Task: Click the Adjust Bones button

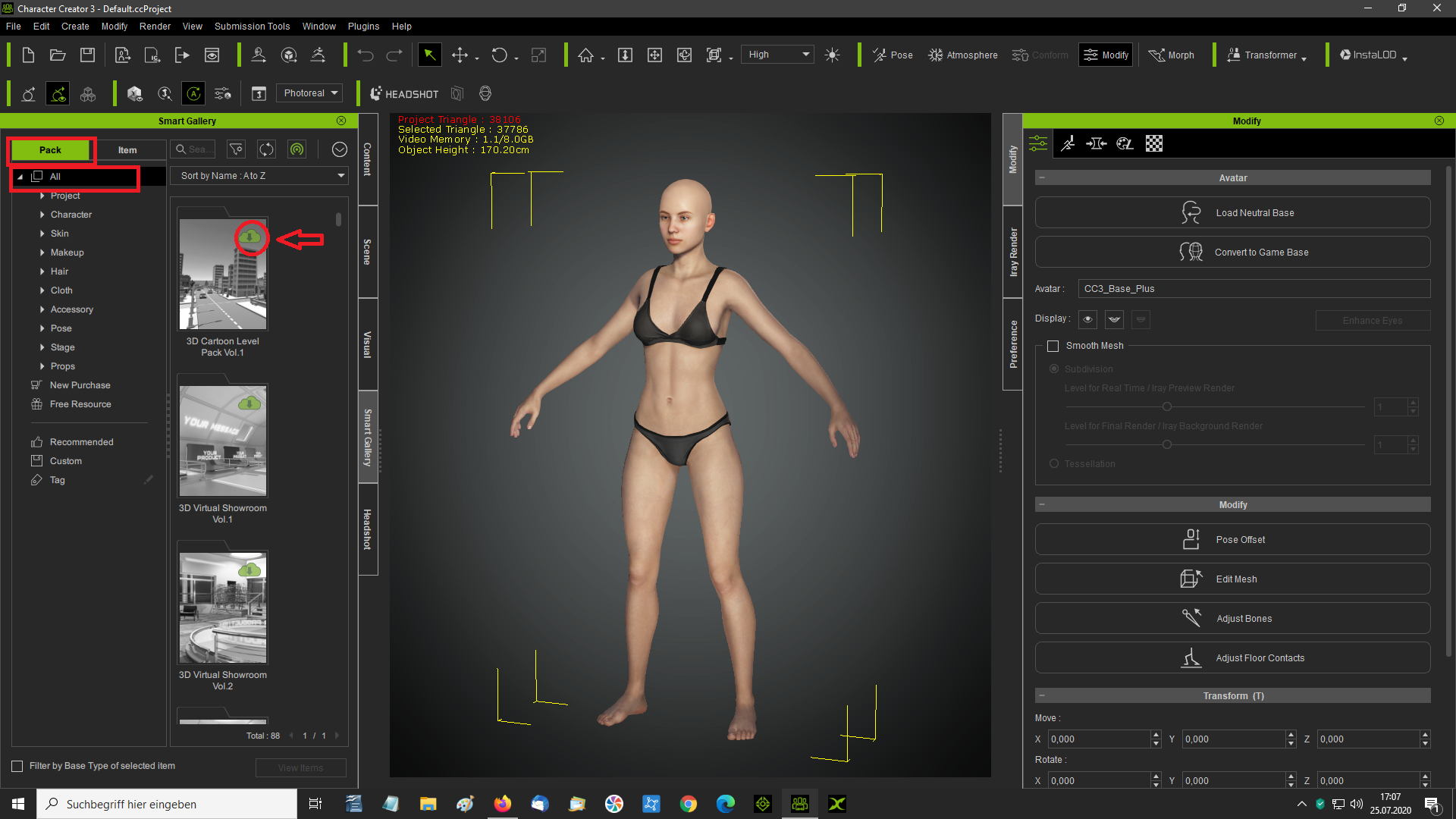Action: point(1232,619)
